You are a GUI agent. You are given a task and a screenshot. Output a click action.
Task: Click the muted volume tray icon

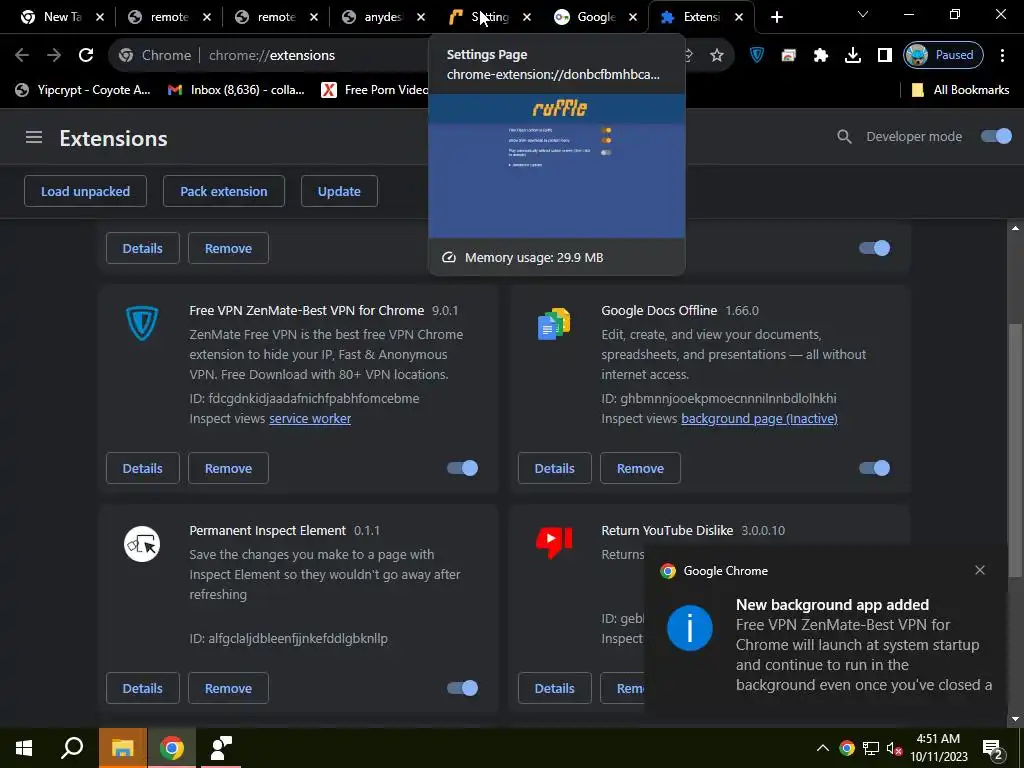894,748
